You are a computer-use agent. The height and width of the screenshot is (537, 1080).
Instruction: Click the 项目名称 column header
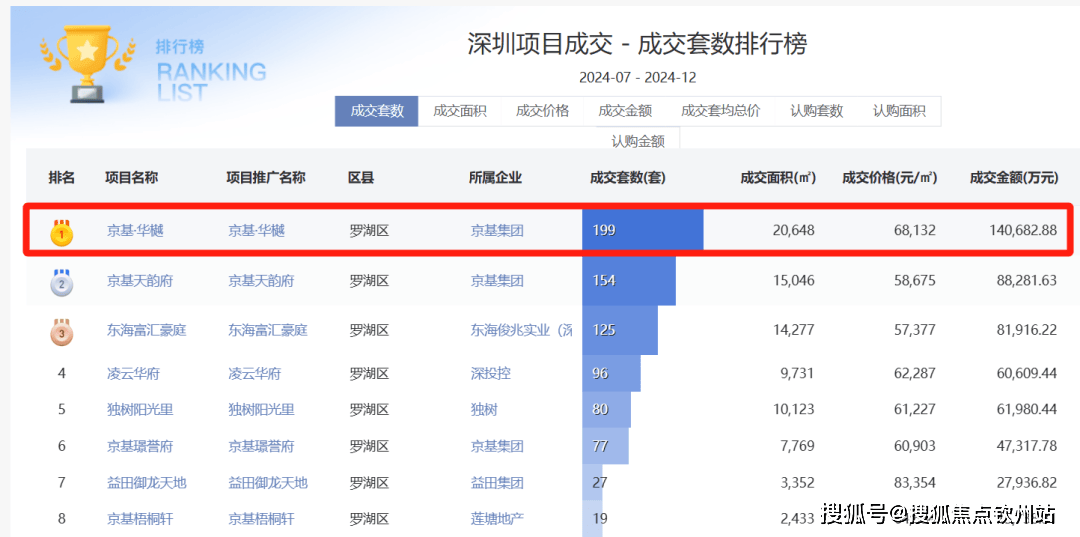[x=132, y=178]
